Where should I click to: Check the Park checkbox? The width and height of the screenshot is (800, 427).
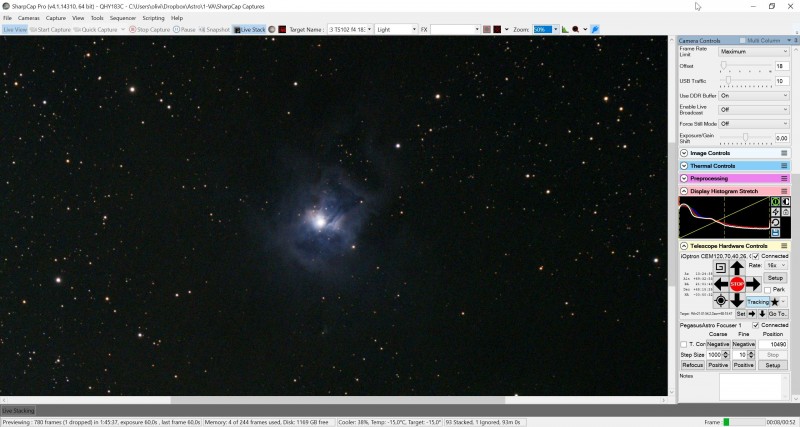pyautogui.click(x=767, y=290)
